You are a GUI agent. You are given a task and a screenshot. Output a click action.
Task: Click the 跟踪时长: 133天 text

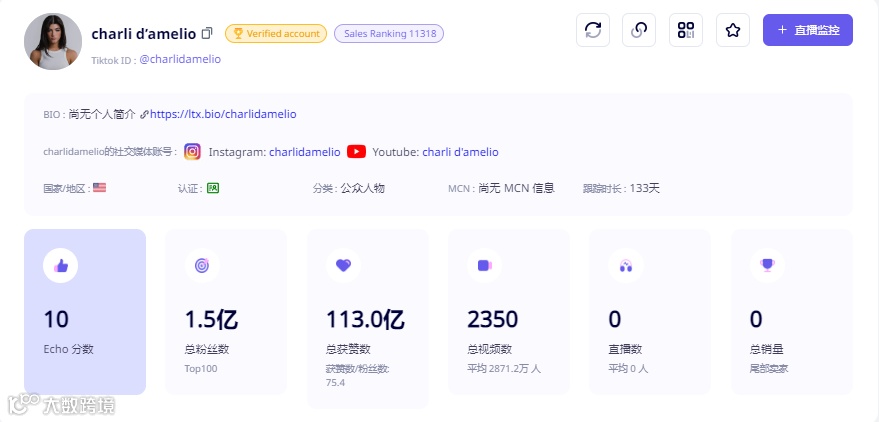621,188
